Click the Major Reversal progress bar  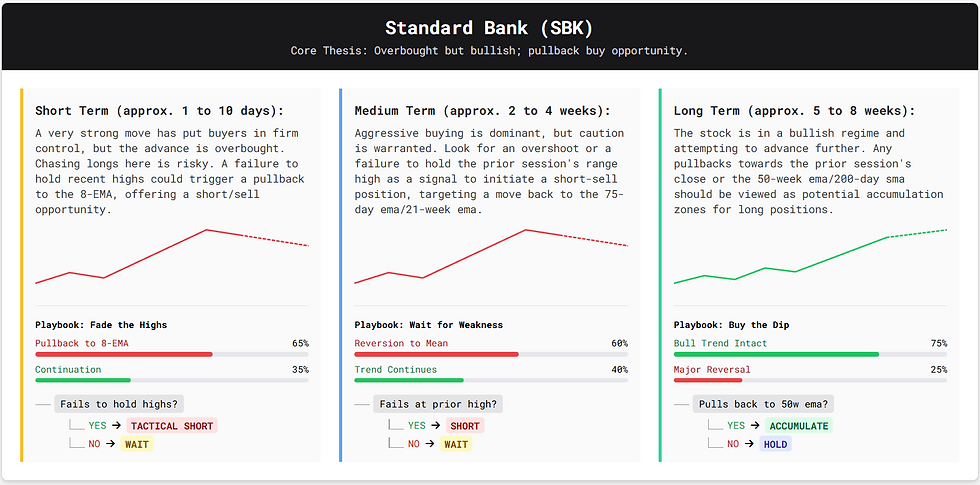811,380
